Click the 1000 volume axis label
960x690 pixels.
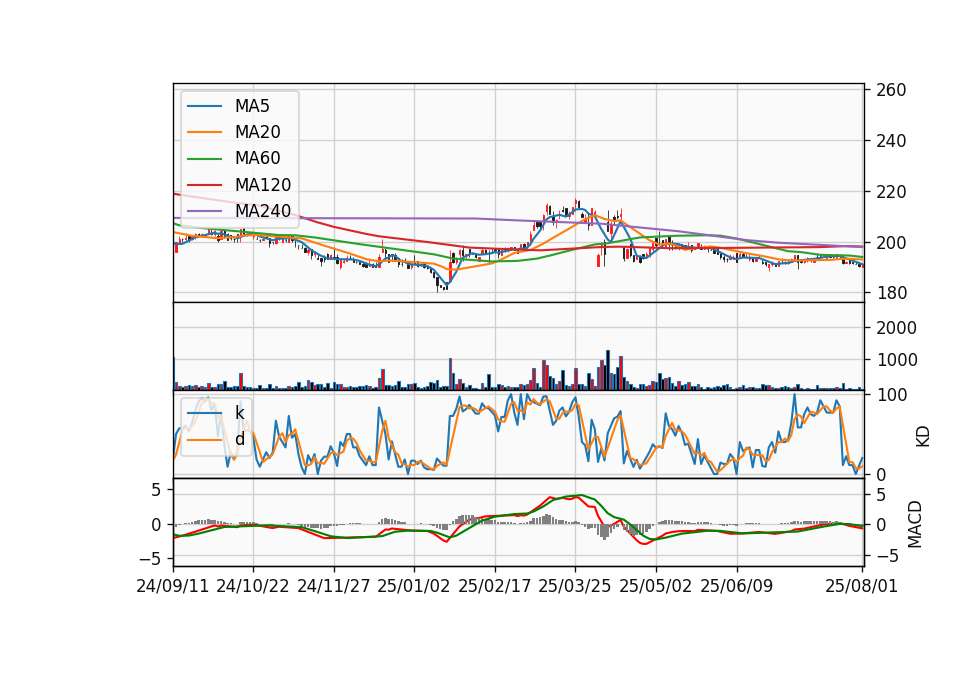pos(897,360)
